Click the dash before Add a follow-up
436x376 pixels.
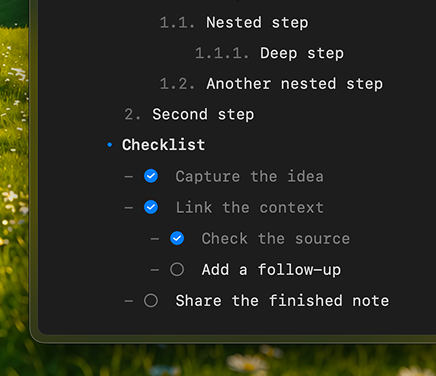click(x=155, y=270)
